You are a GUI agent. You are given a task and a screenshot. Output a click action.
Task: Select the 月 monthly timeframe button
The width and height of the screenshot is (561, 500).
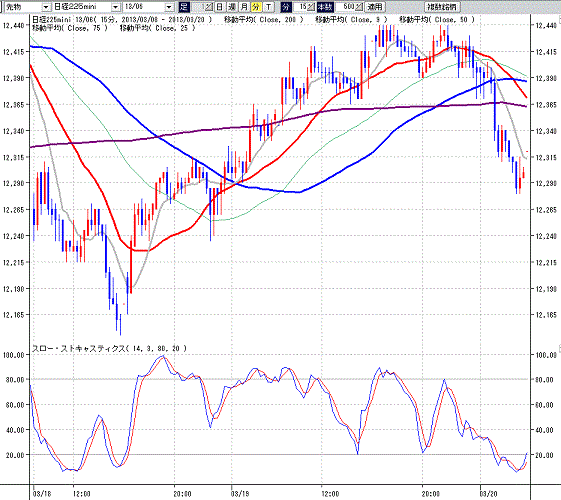click(x=244, y=7)
